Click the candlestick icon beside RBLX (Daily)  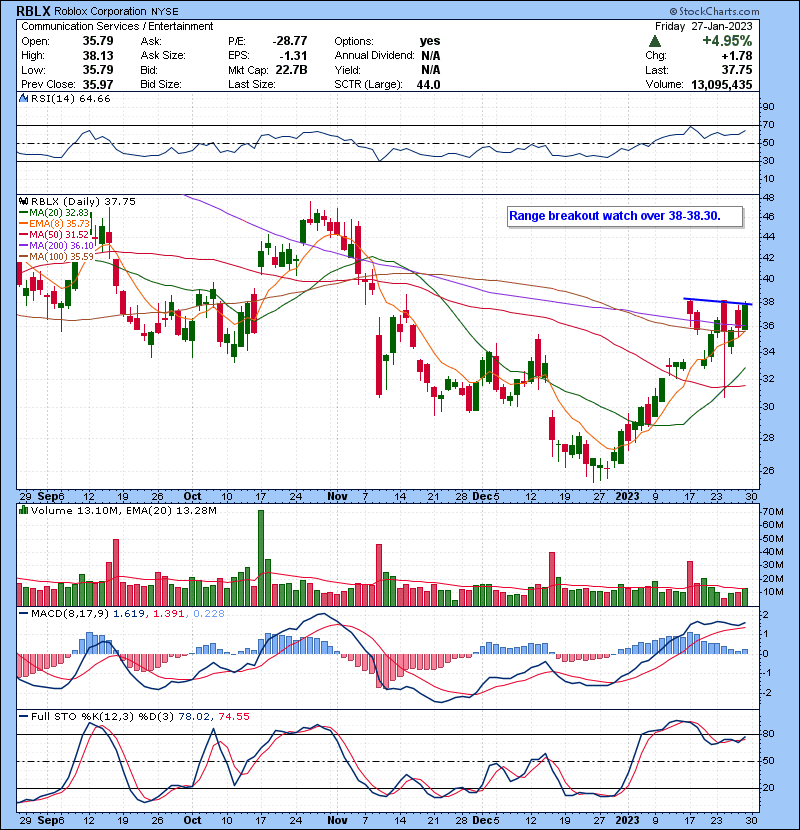tap(24, 199)
